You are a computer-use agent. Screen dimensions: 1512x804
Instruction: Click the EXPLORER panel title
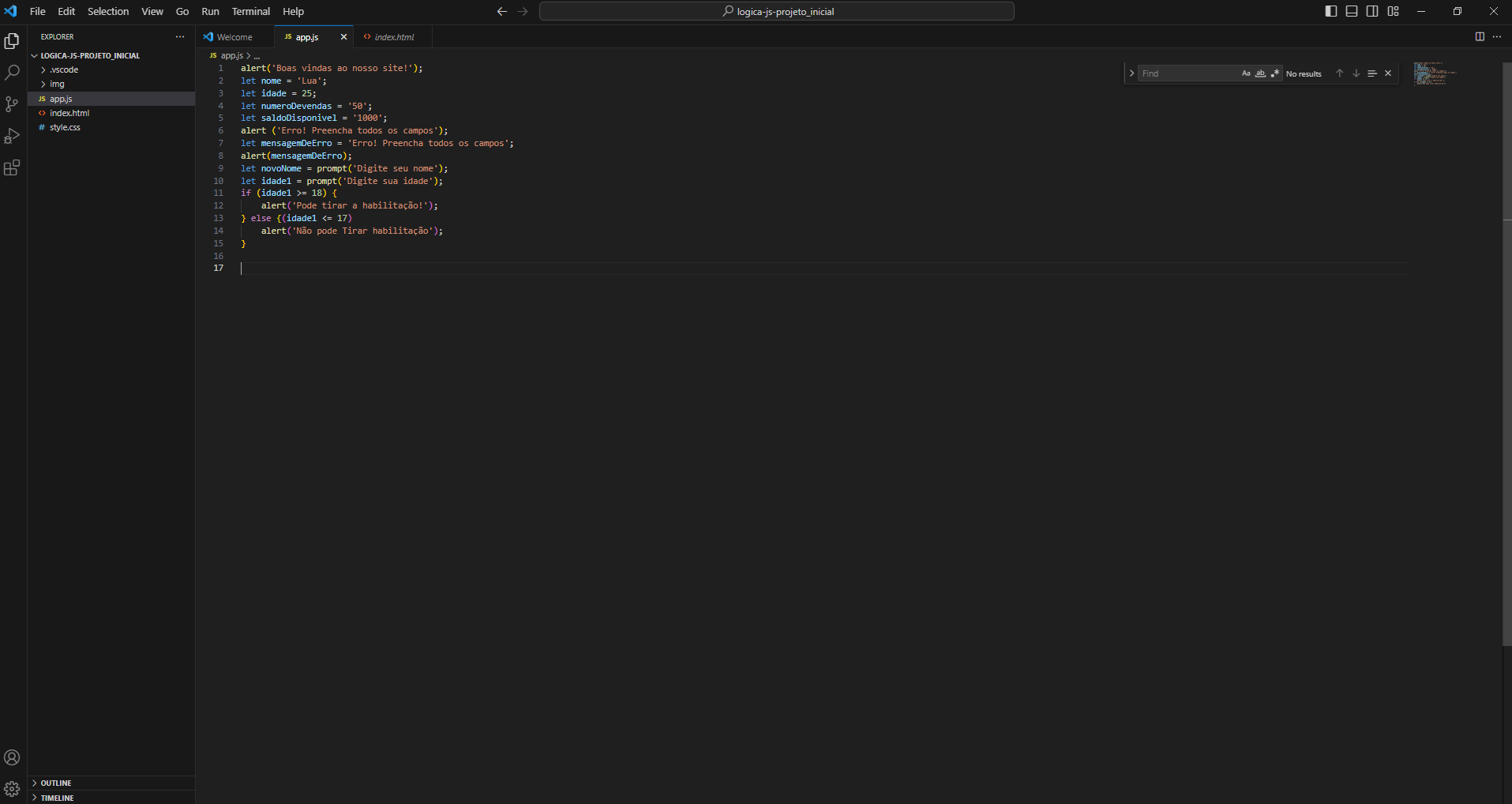point(58,36)
